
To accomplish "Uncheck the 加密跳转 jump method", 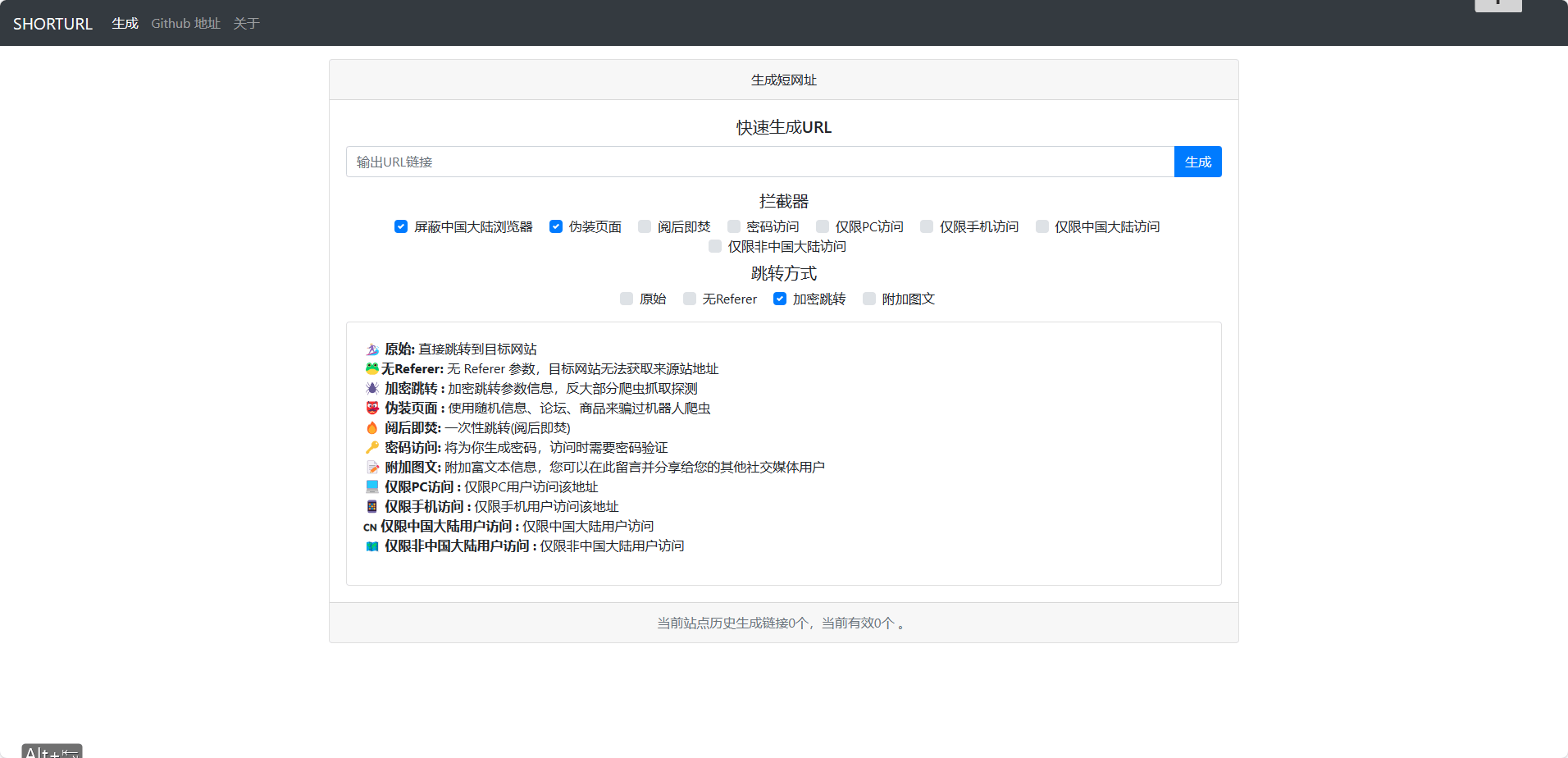I will [x=779, y=299].
